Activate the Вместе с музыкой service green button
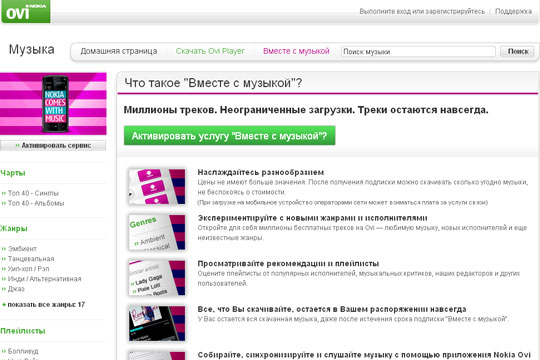540x360 pixels. [x=229, y=136]
